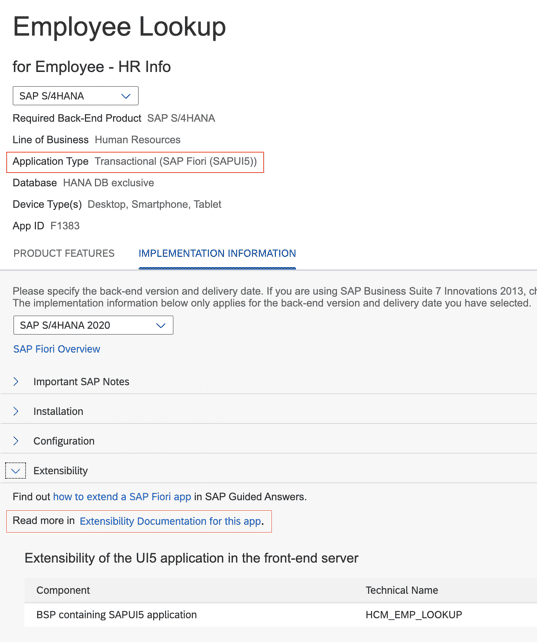Click 'Desktop, Smartphone, Tablet' device types value

154,204
